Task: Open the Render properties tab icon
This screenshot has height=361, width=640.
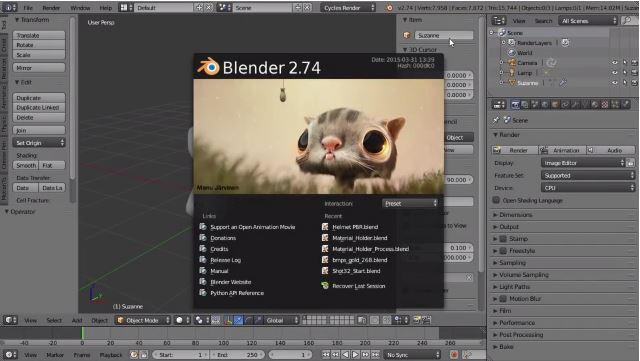Action: (516, 105)
